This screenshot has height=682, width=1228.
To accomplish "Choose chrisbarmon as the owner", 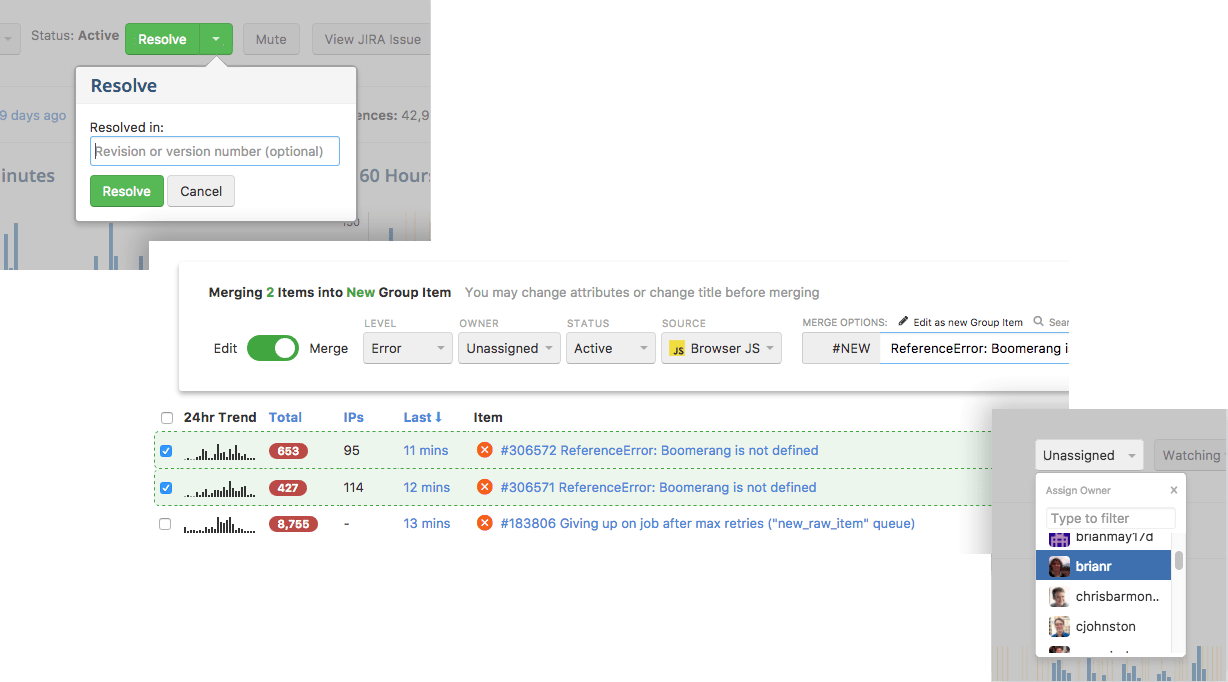I will click(x=1103, y=596).
